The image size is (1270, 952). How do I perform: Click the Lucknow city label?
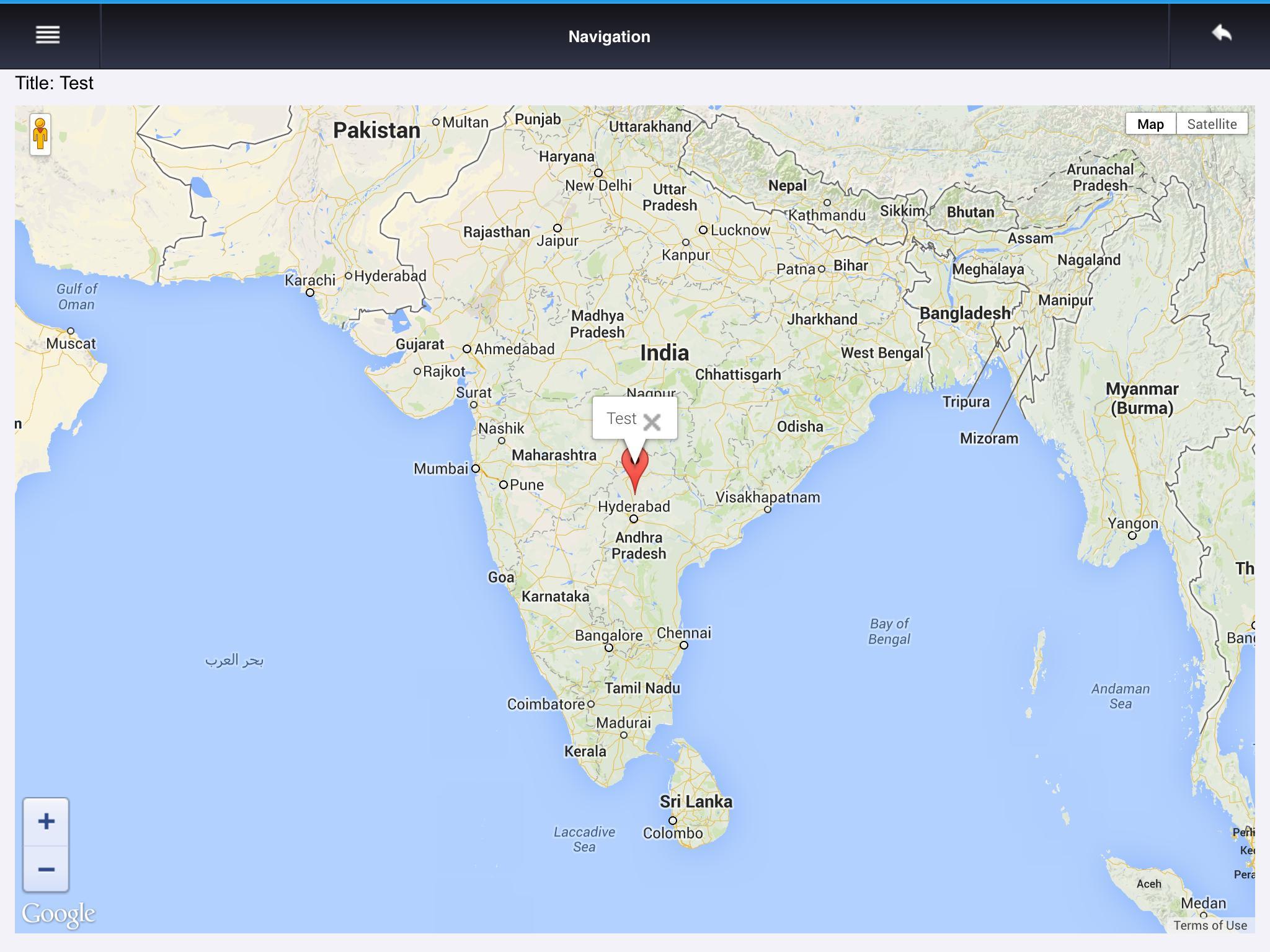tap(740, 230)
